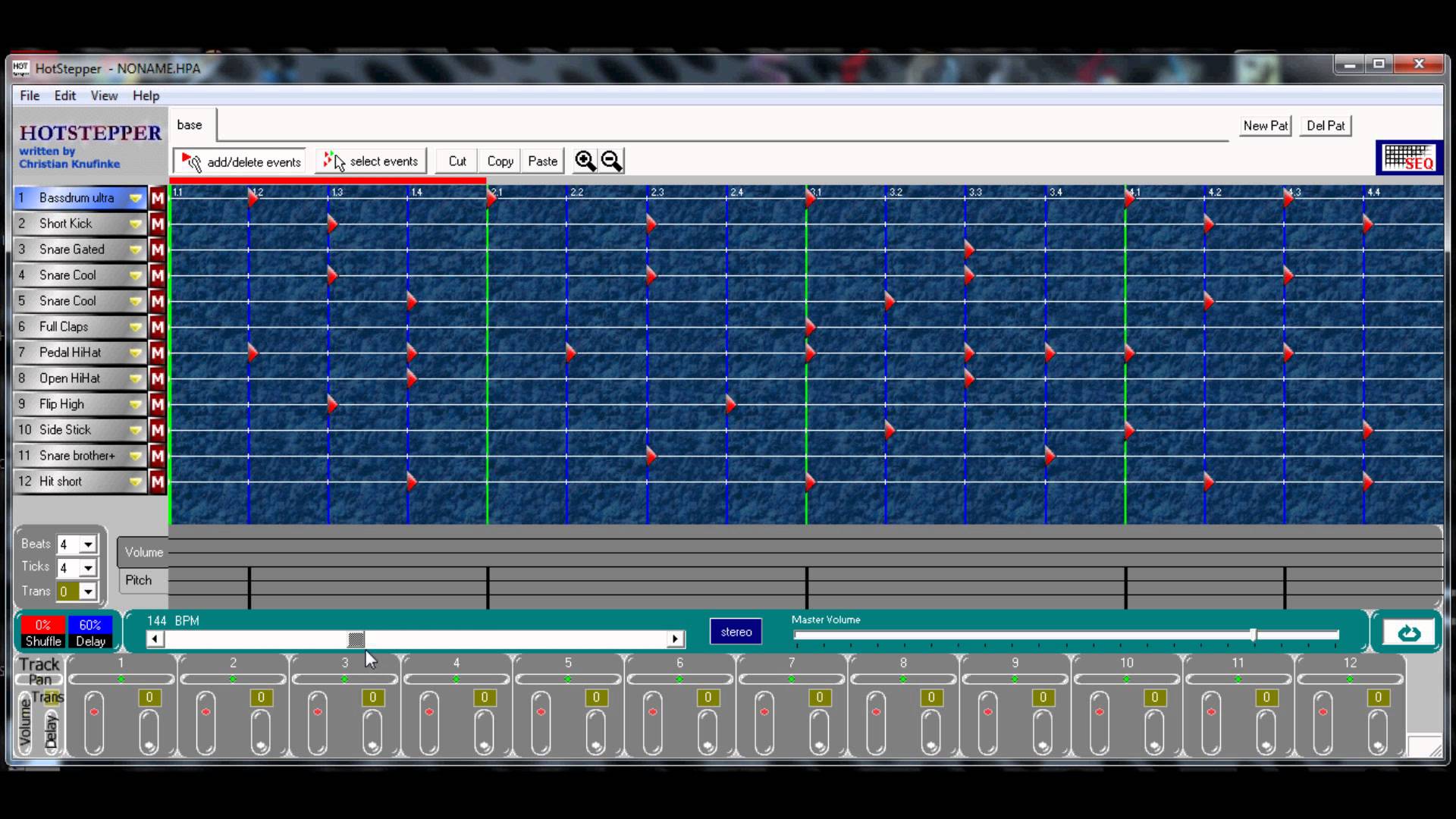Open the File menu

tap(30, 96)
